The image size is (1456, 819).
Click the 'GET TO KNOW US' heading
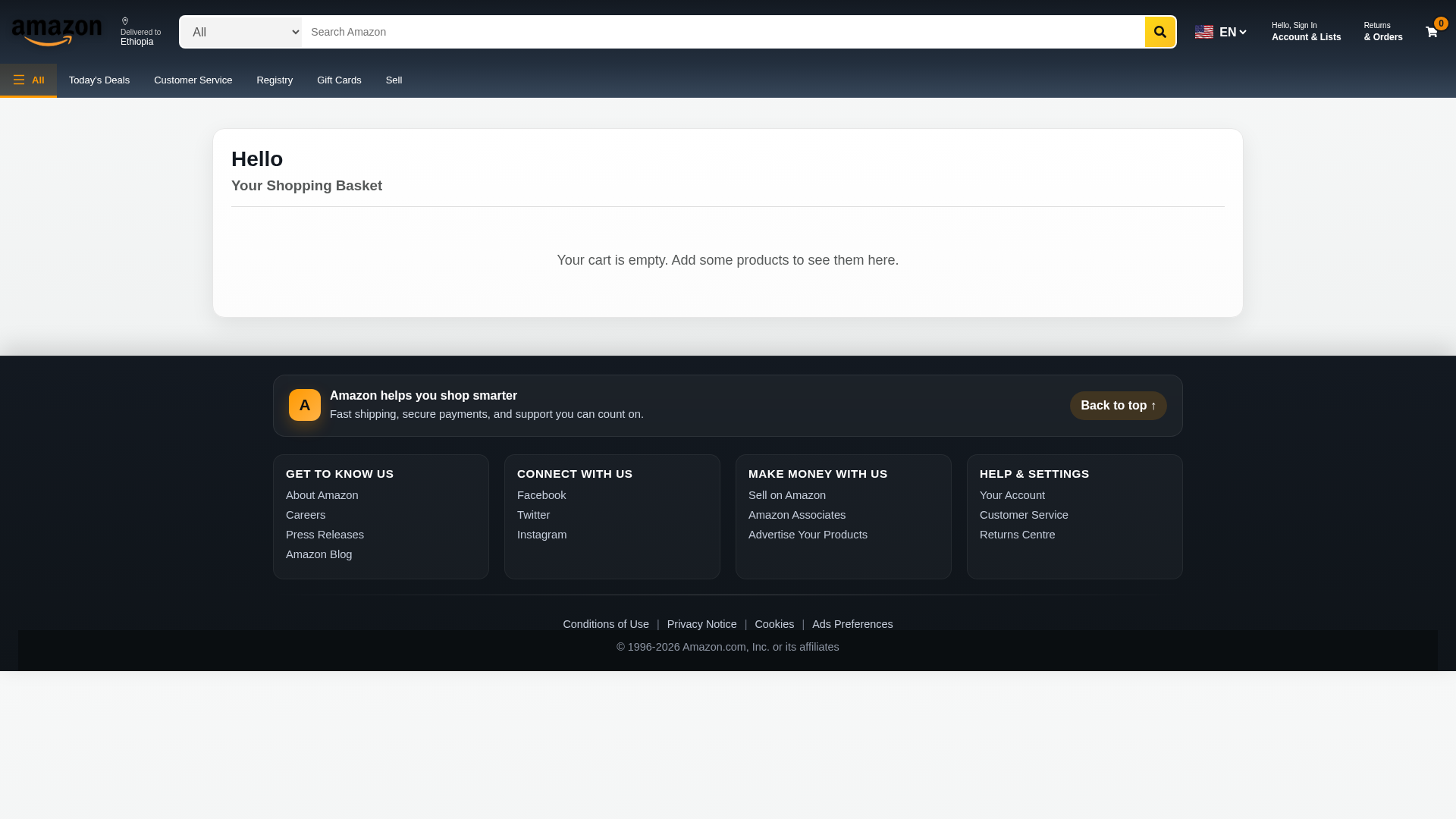click(x=340, y=474)
